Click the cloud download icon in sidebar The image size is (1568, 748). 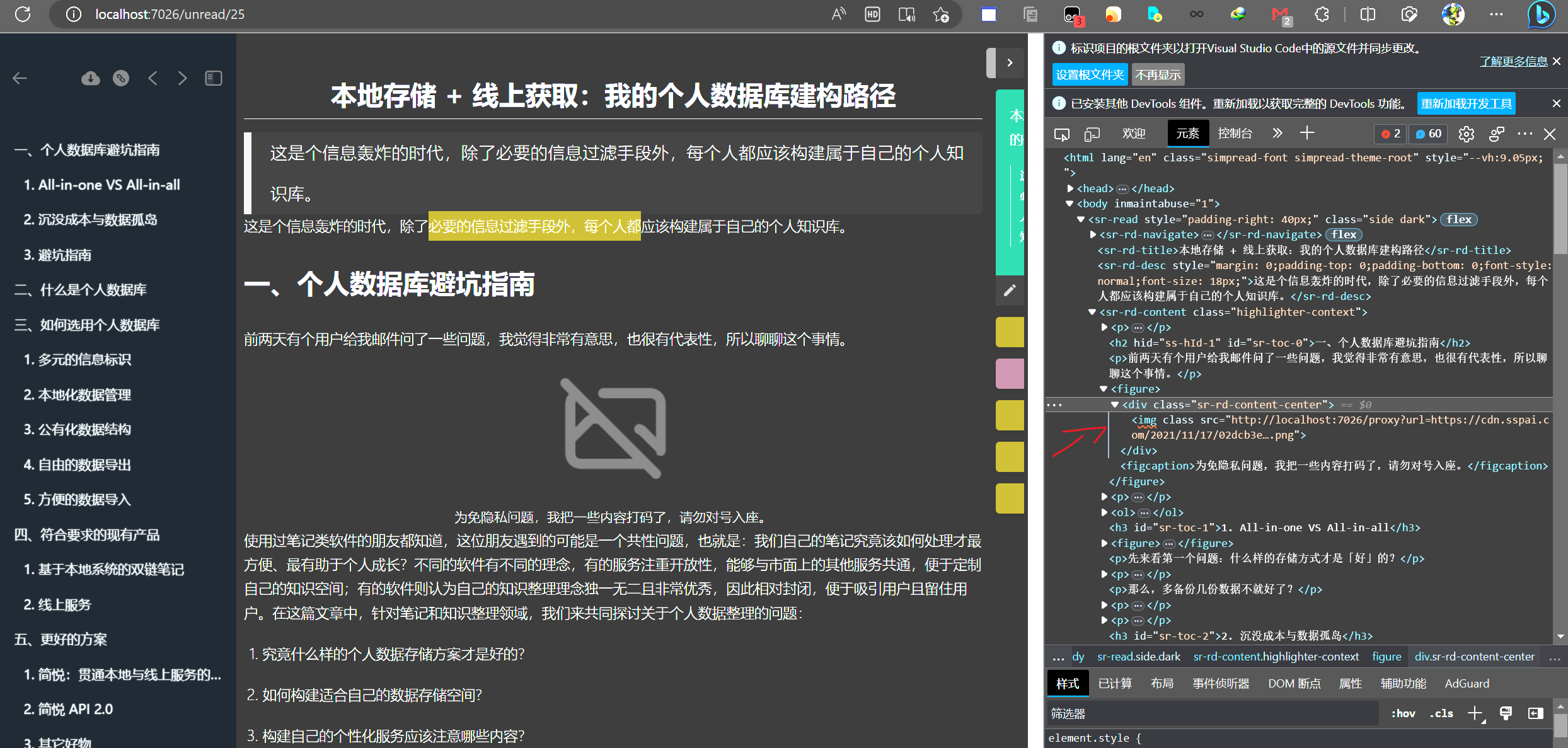coord(91,78)
